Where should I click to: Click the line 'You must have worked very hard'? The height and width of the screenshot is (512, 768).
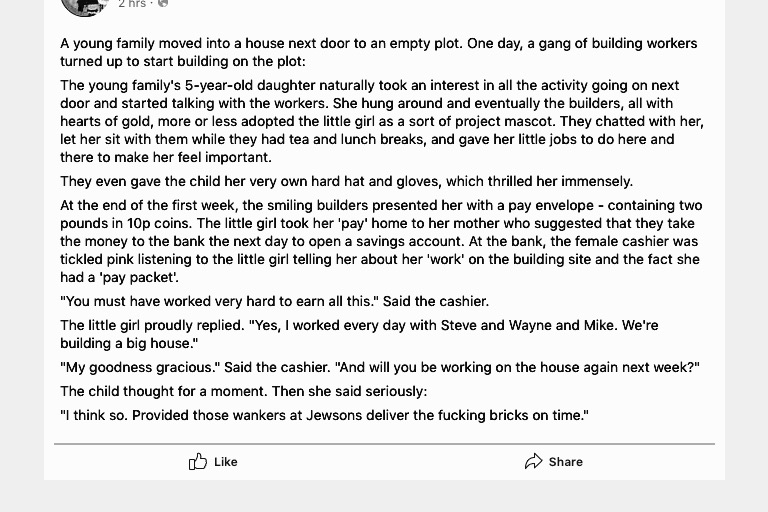click(x=274, y=301)
